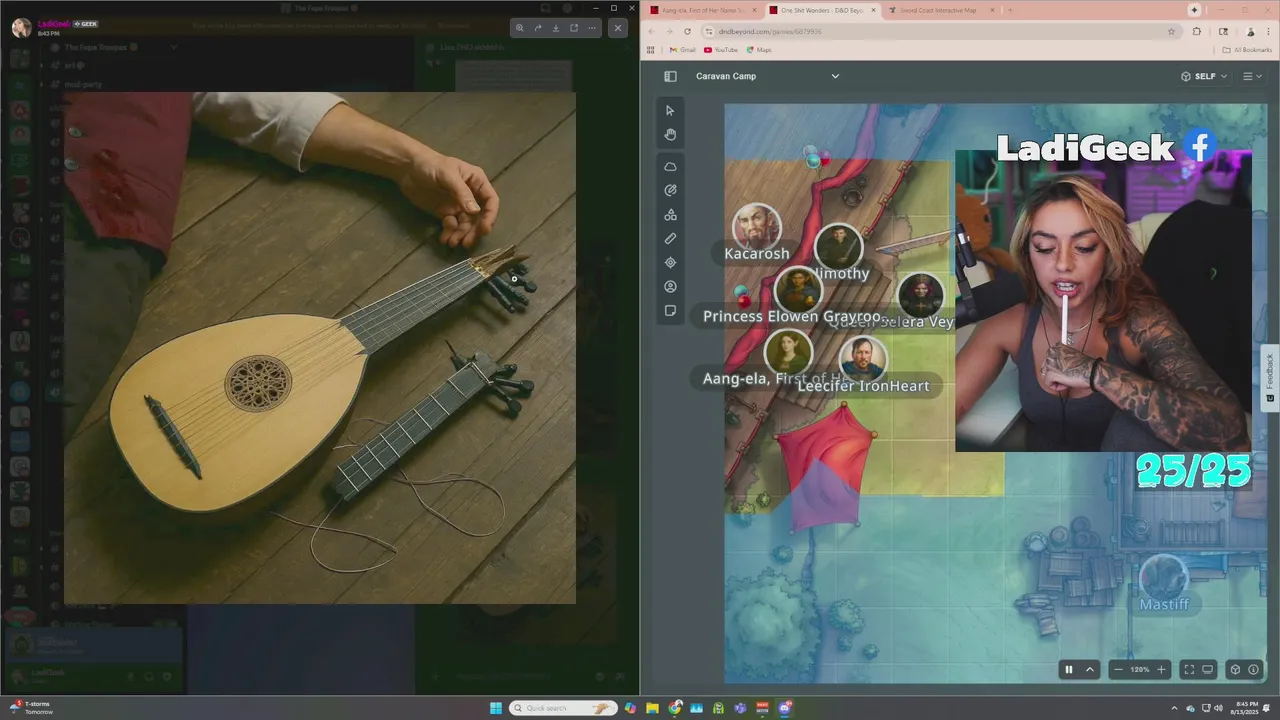This screenshot has height=720, width=1280.
Task: Zoom in the map with plus button
Action: point(1161,669)
